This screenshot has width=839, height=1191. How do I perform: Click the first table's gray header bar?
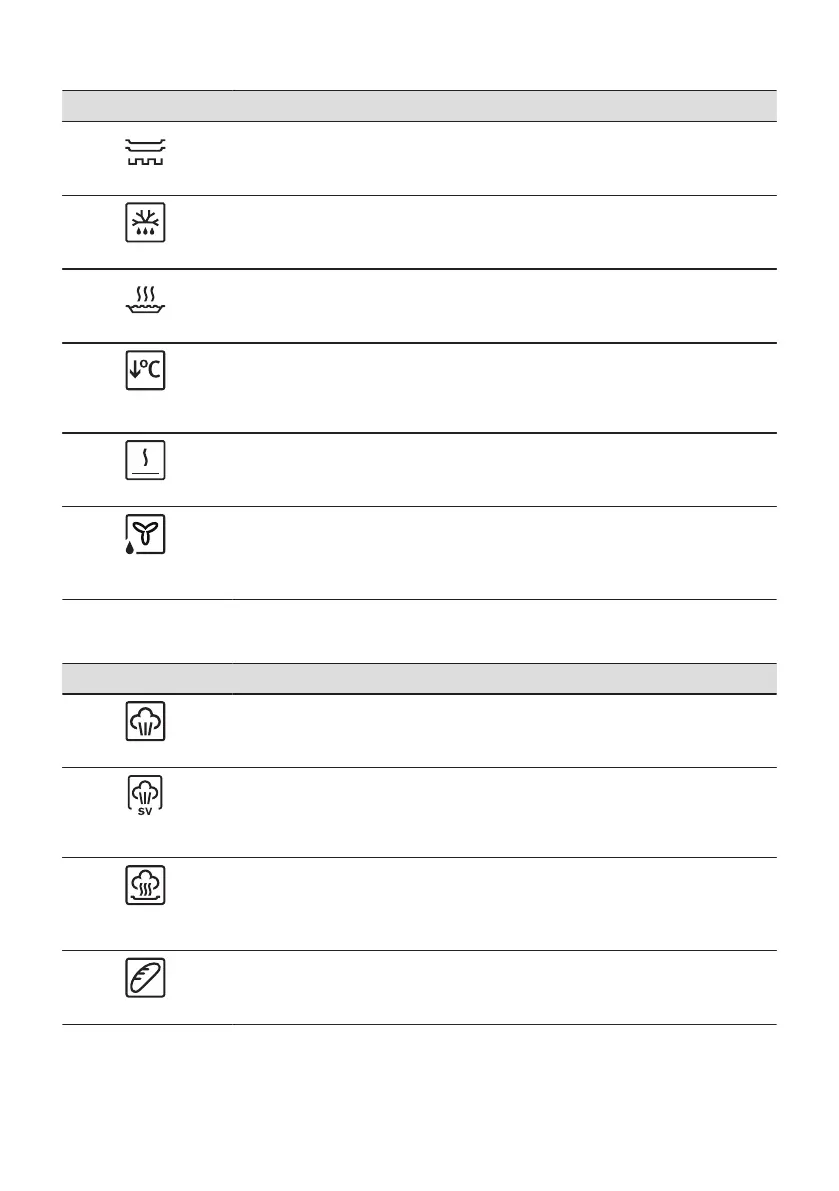point(420,105)
